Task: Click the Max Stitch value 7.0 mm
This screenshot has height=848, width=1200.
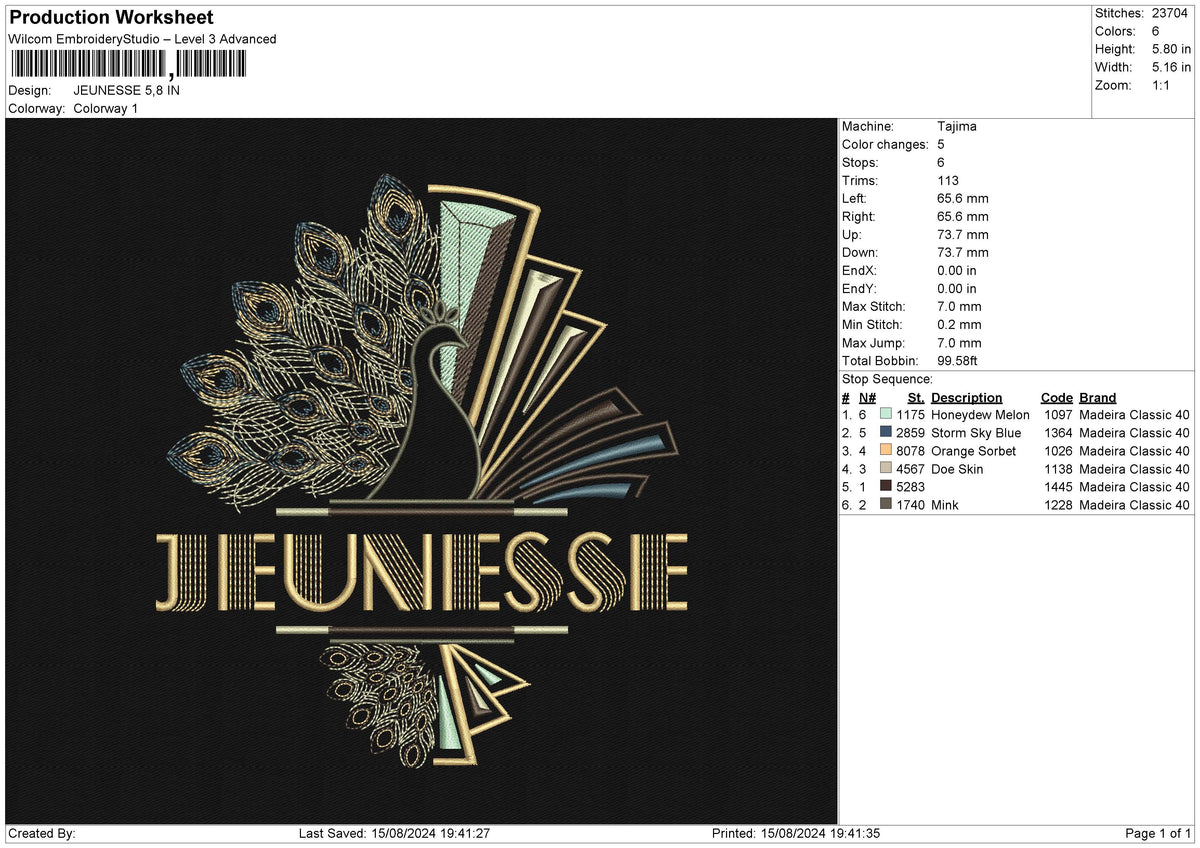Action: pyautogui.click(x=959, y=306)
